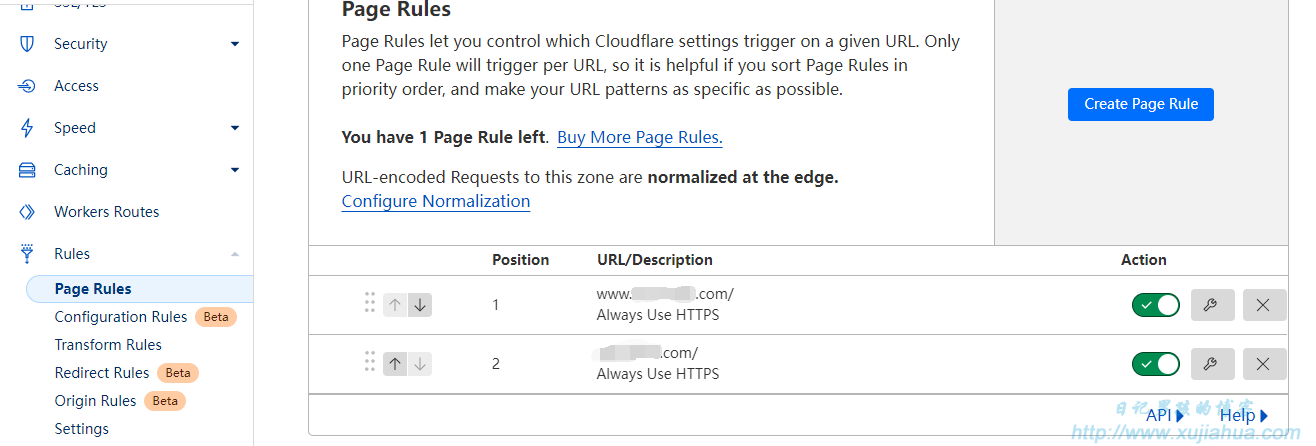The image size is (1316, 446).
Task: Delete rule 2 with its X icon
Action: click(1264, 364)
